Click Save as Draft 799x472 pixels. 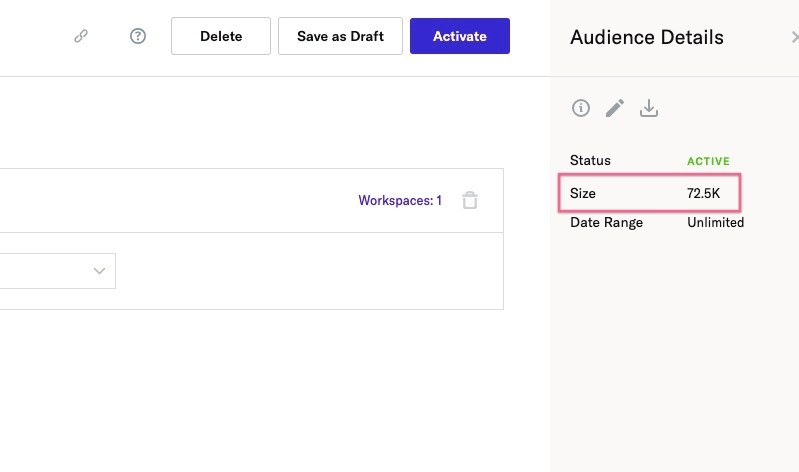[x=340, y=36]
